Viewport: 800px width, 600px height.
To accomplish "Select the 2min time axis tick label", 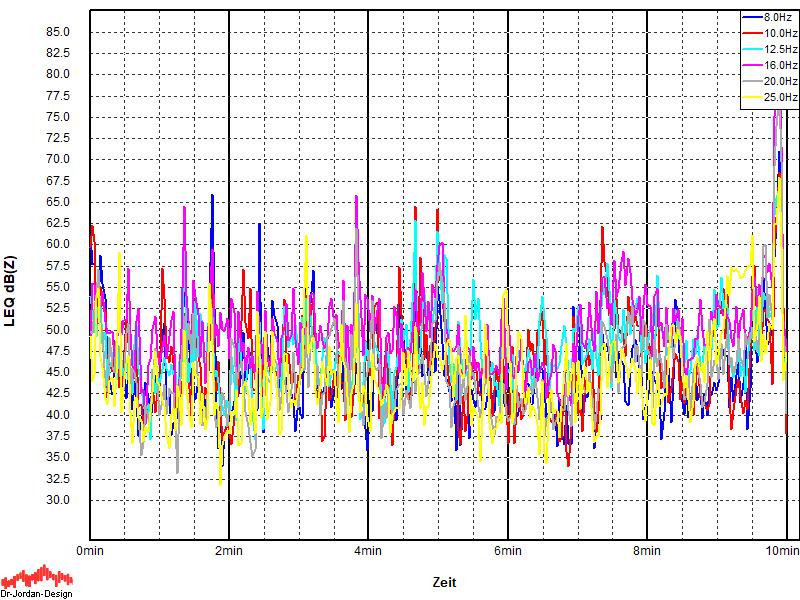I will pyautogui.click(x=229, y=551).
